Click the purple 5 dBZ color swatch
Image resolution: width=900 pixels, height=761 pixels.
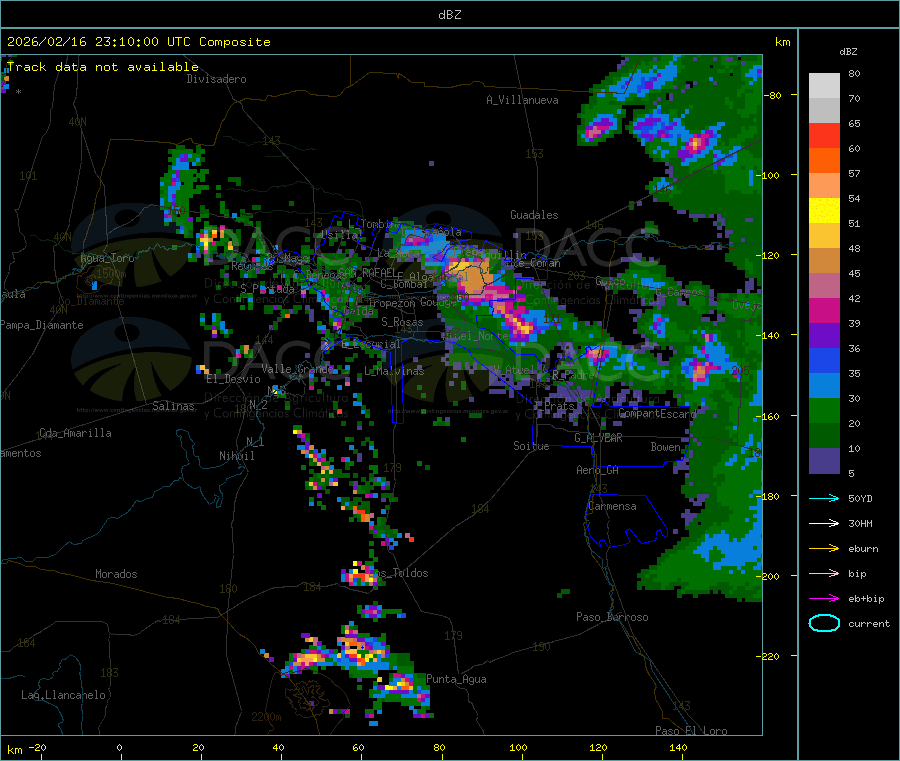click(824, 461)
